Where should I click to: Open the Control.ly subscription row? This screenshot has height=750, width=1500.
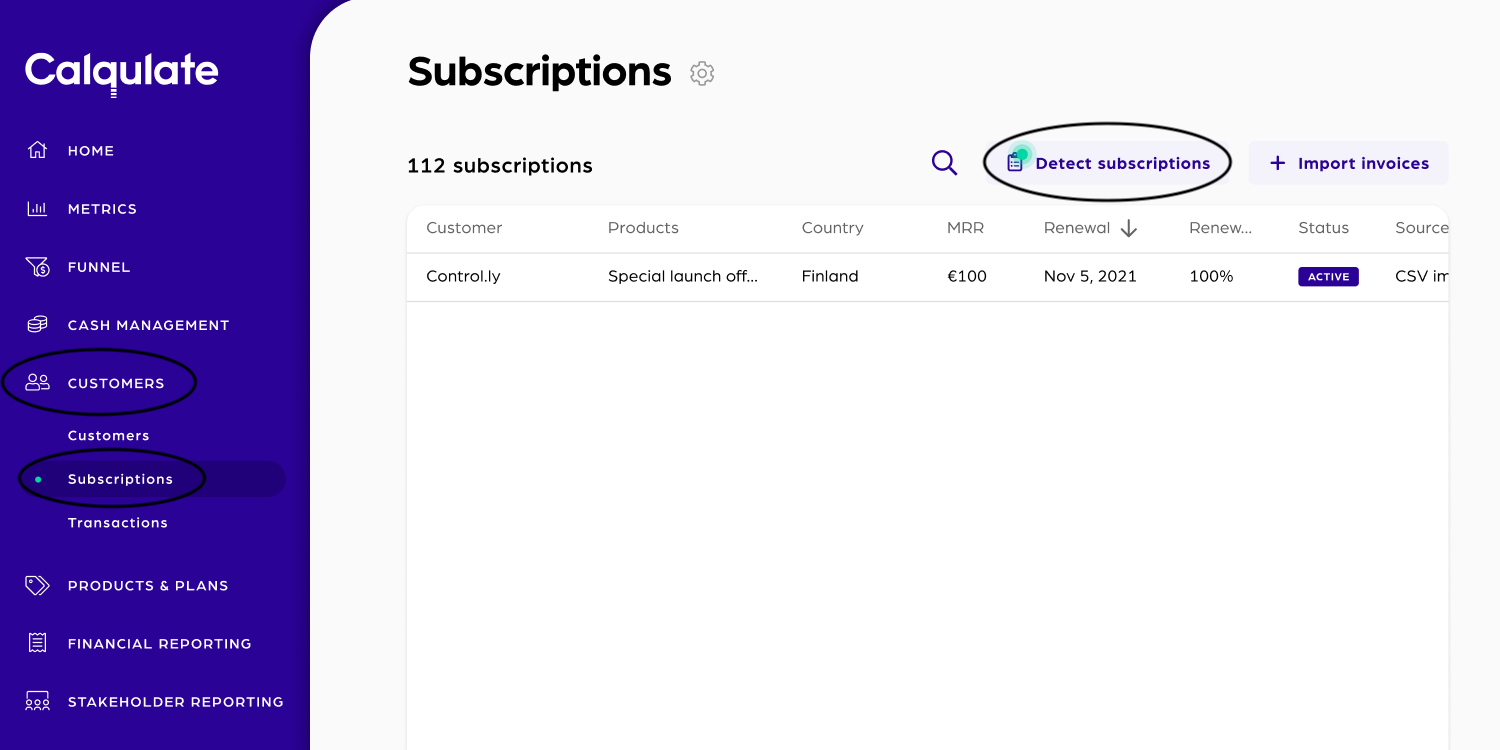pos(927,277)
